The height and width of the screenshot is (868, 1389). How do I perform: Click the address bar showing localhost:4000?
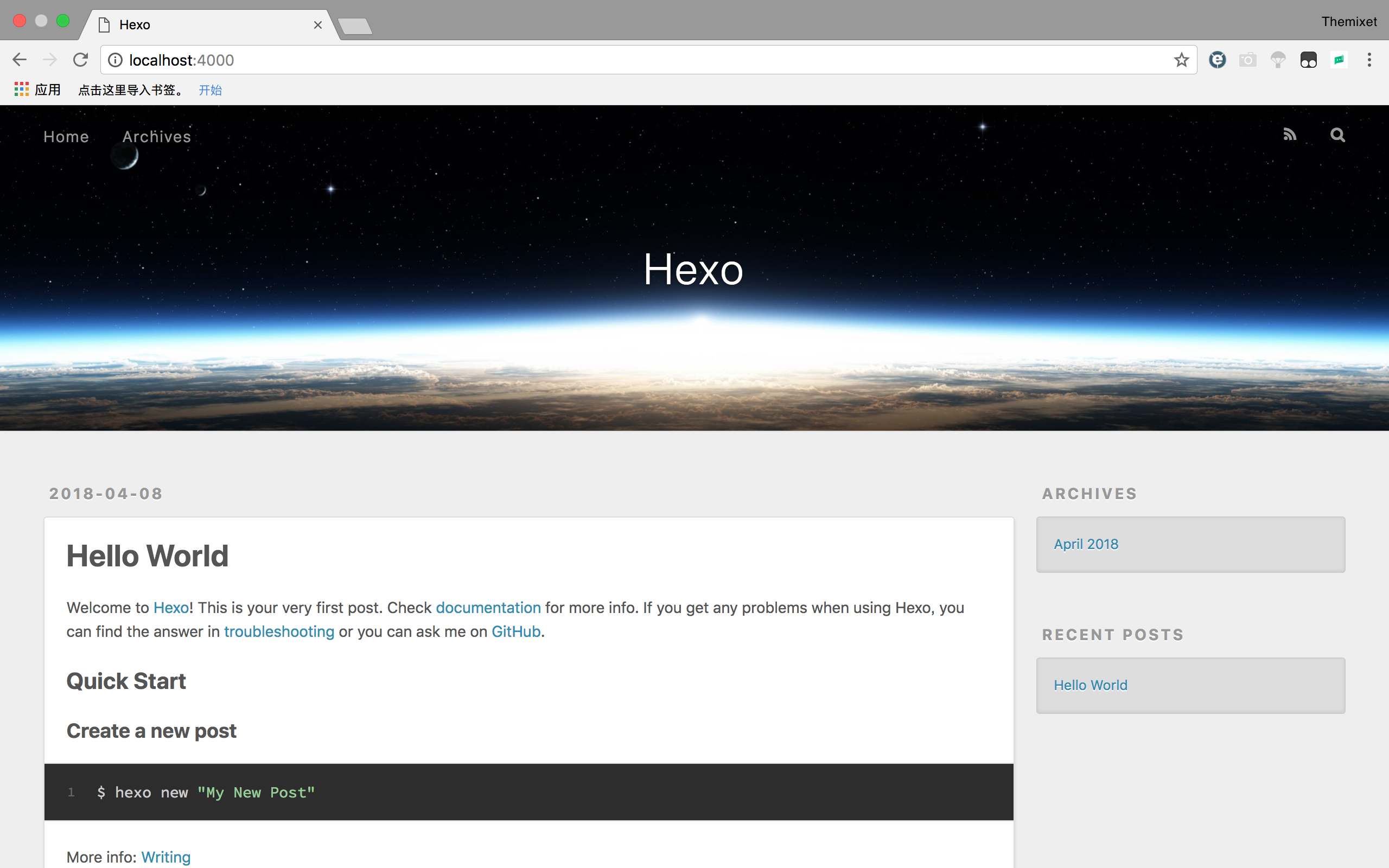[632, 60]
